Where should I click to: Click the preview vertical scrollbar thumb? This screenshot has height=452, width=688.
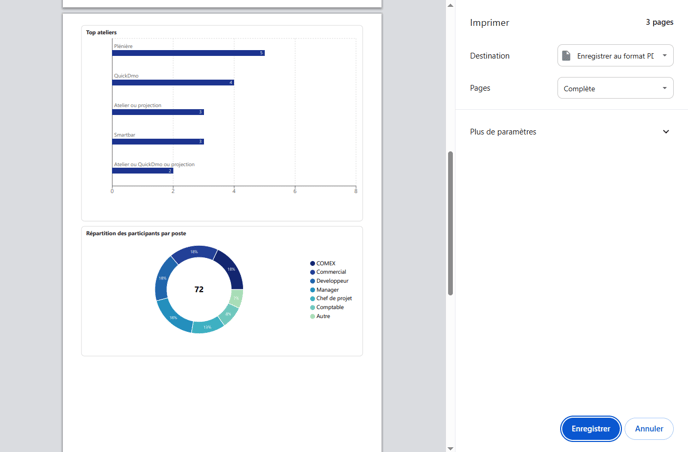[x=450, y=223]
